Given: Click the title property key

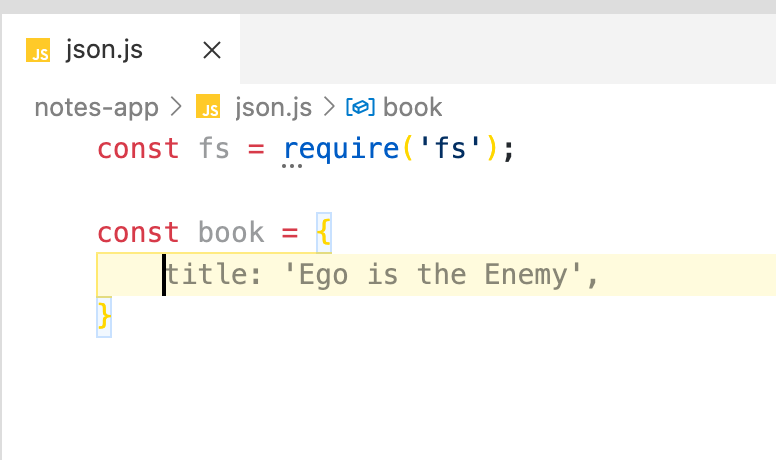Looking at the screenshot, I should [206, 274].
